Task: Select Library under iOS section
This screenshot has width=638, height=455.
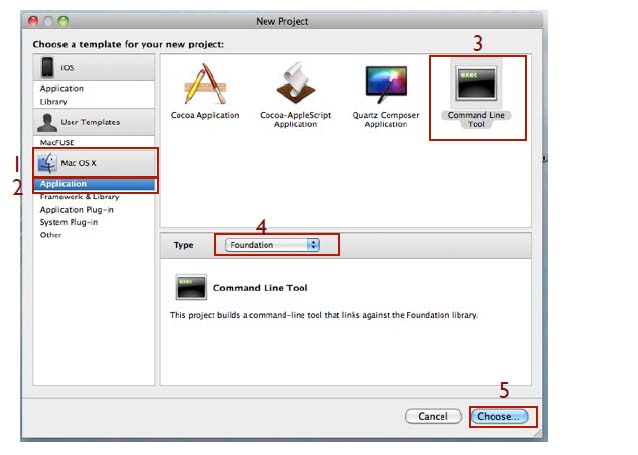Action: (53, 102)
